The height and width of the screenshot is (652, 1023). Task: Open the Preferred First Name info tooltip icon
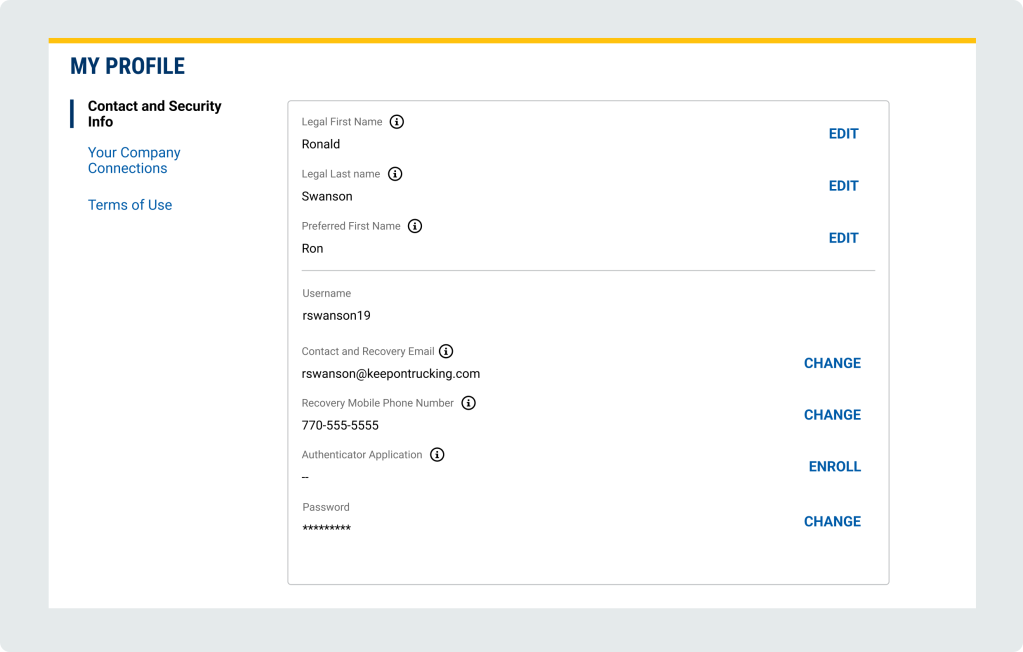tap(415, 226)
